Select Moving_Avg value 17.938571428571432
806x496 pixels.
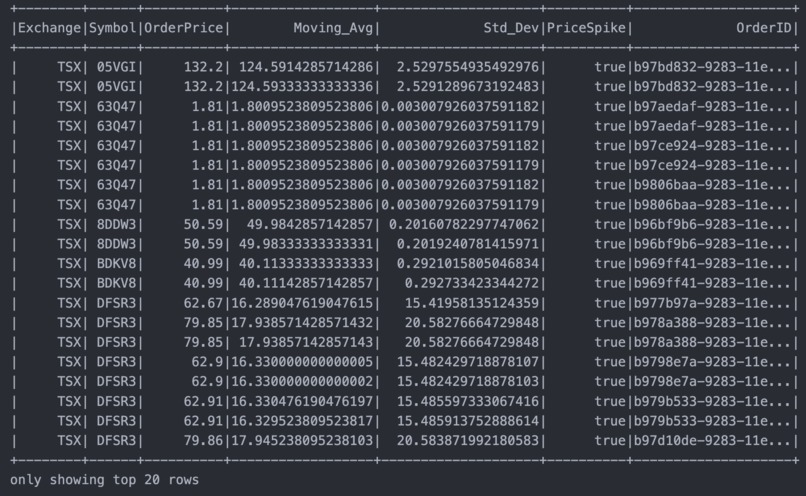pos(302,323)
